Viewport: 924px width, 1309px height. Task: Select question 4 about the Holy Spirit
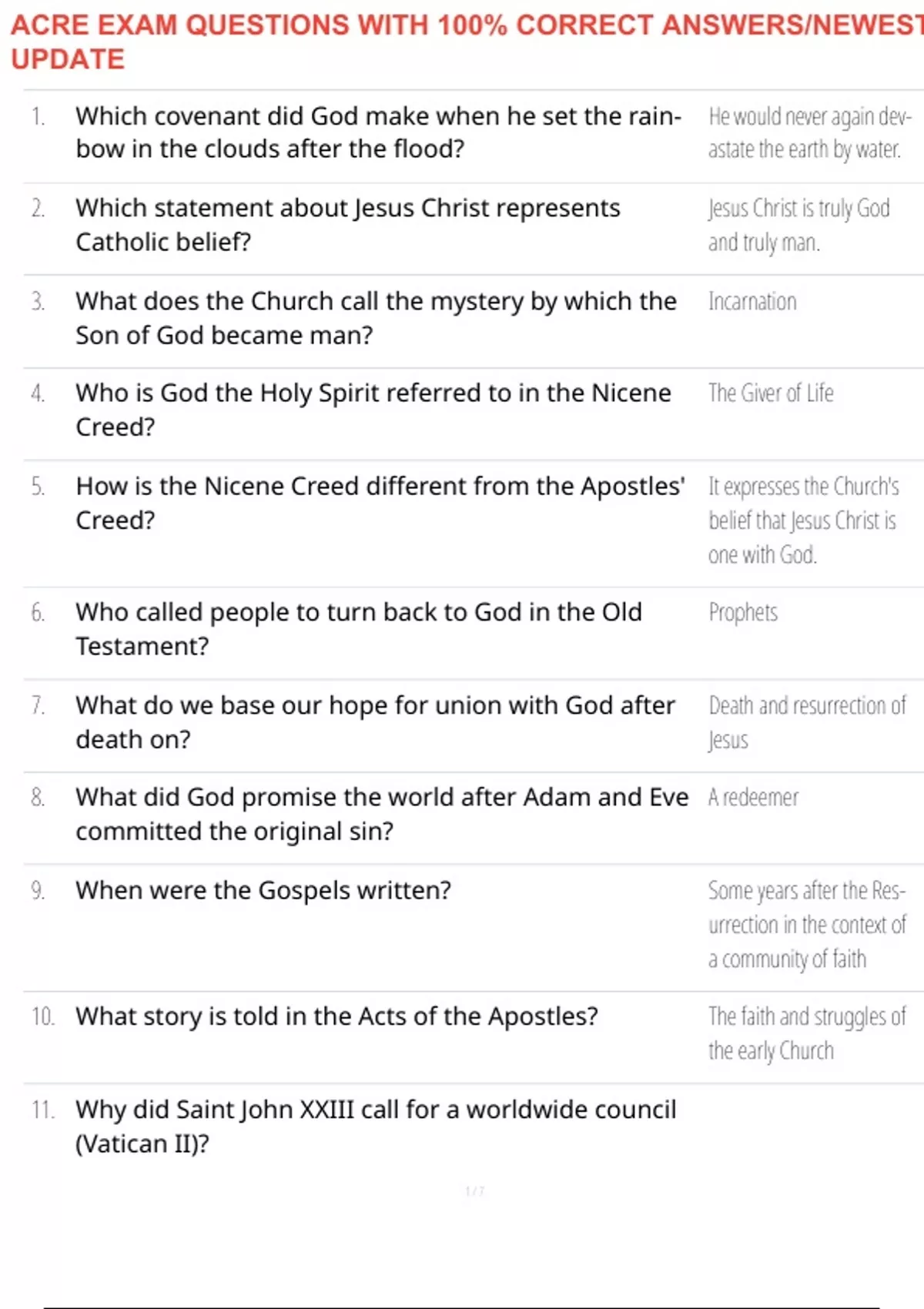pyautogui.click(x=373, y=410)
